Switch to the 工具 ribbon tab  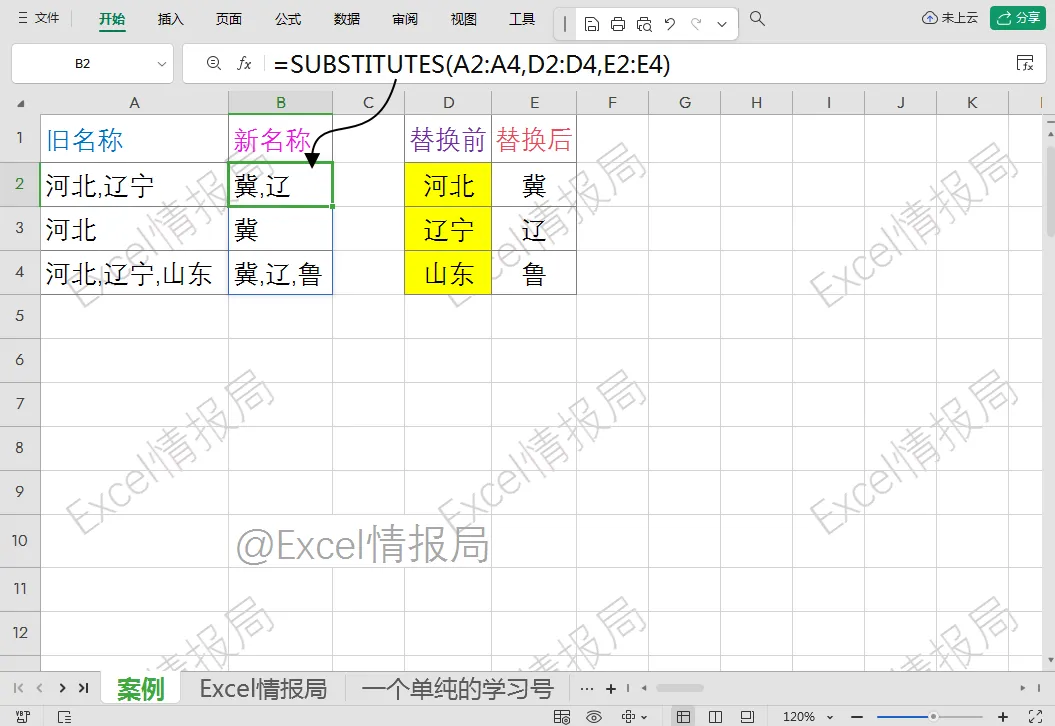522,19
